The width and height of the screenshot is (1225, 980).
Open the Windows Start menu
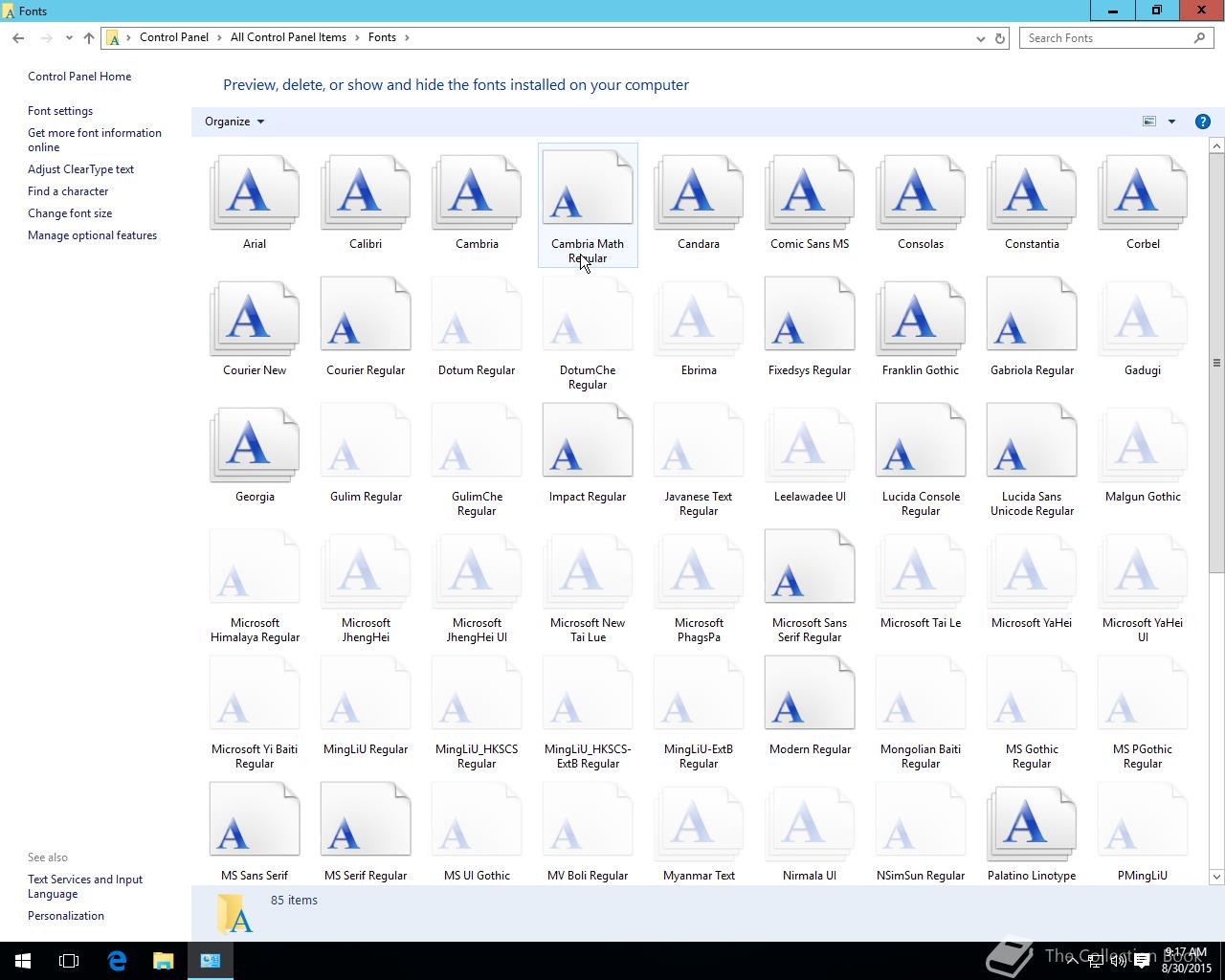click(x=23, y=961)
